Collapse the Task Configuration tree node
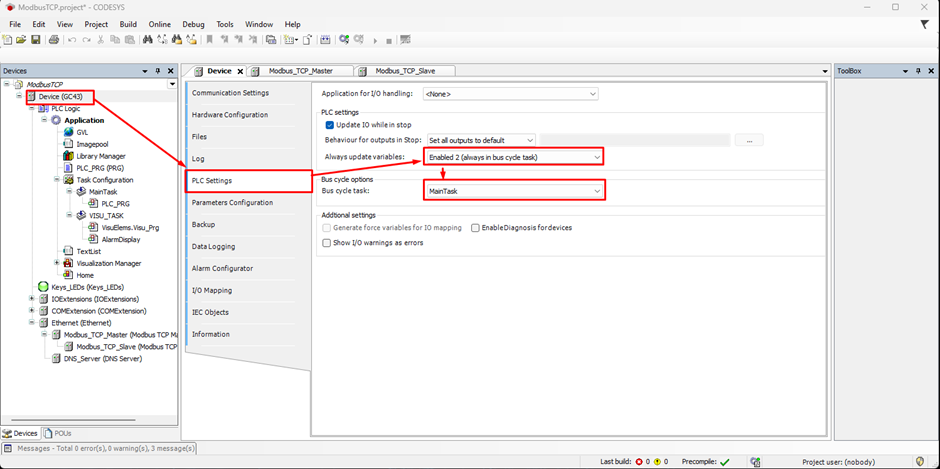The width and height of the screenshot is (940, 469). tap(57, 179)
